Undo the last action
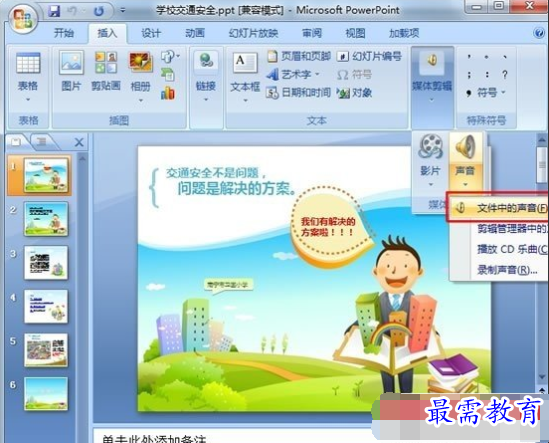This screenshot has height=443, width=549. coord(72,12)
